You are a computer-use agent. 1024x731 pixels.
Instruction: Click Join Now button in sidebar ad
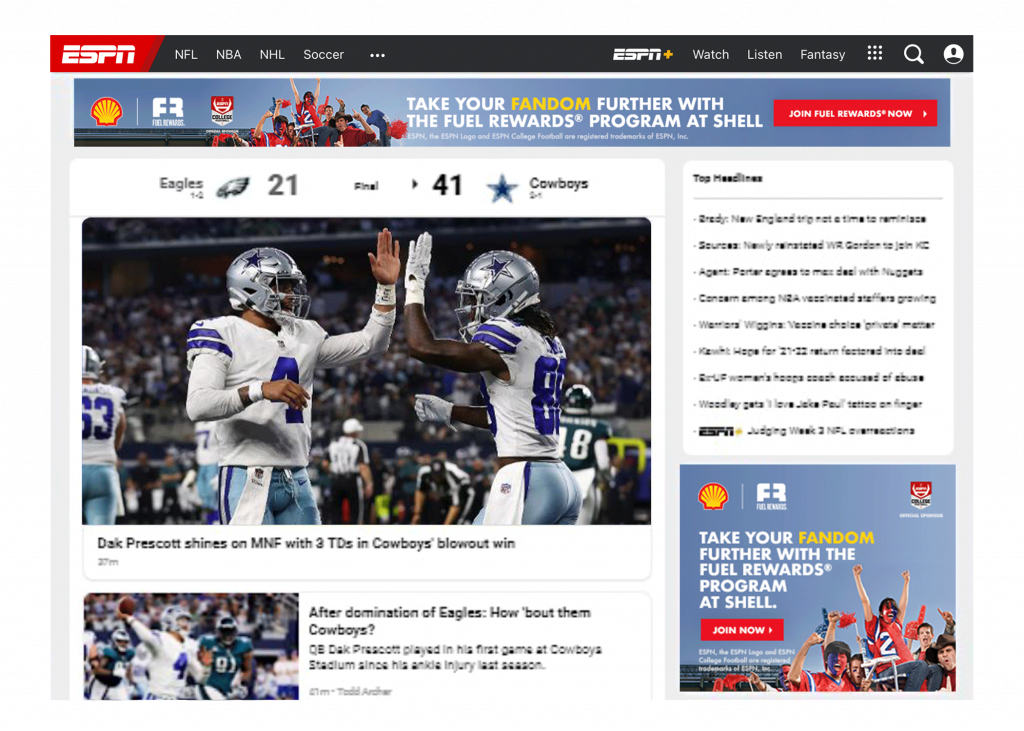pos(741,630)
